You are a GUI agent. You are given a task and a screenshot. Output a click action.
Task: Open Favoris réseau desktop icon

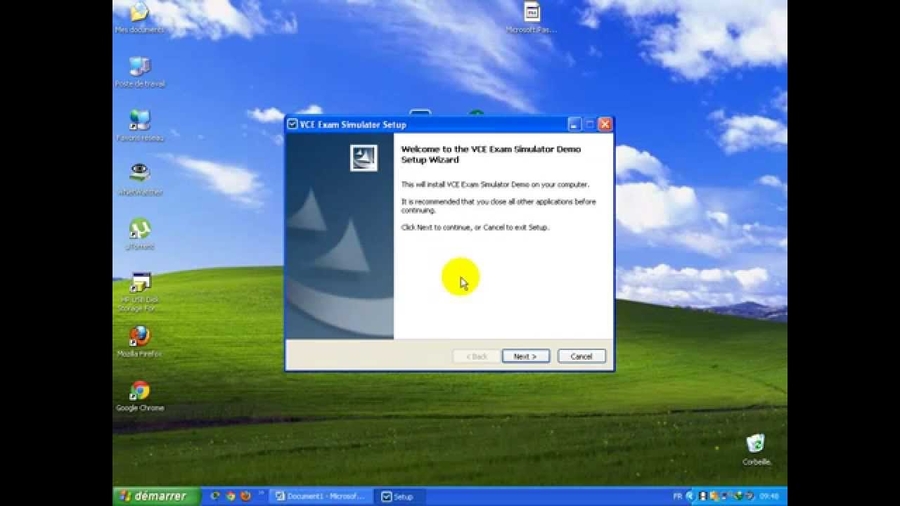click(139, 122)
